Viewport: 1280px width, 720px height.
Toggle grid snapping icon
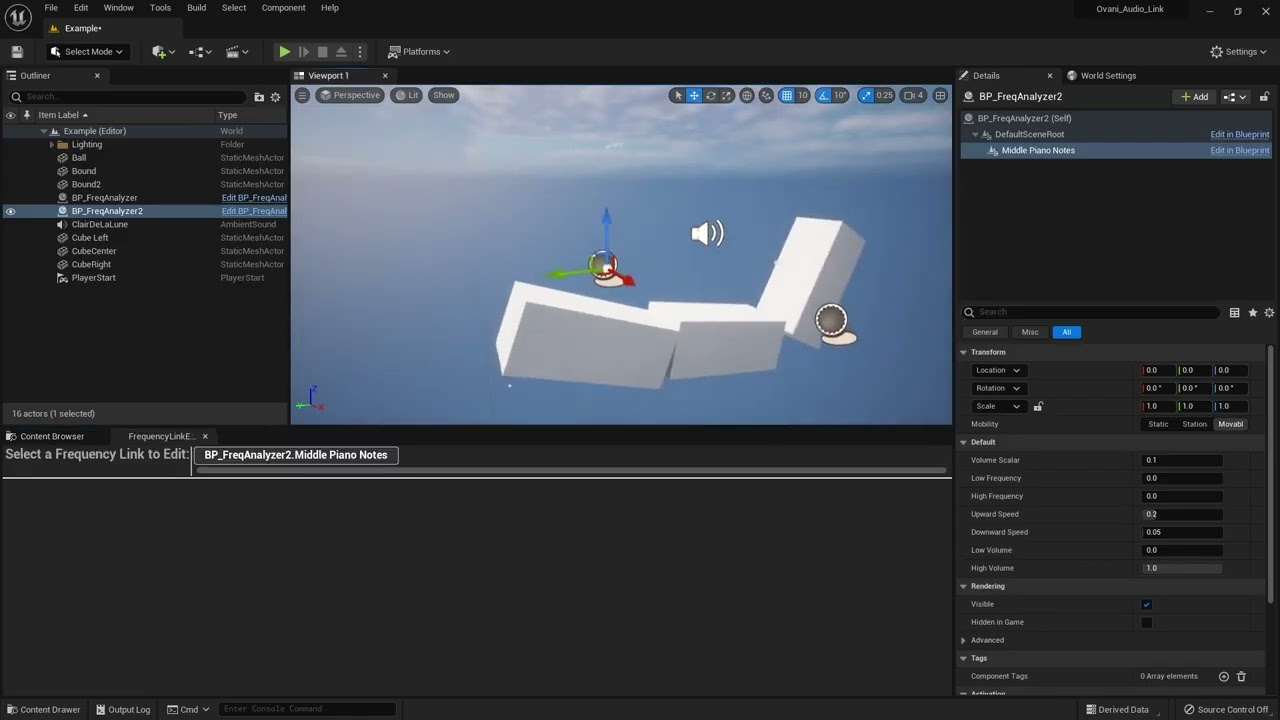pyautogui.click(x=787, y=95)
